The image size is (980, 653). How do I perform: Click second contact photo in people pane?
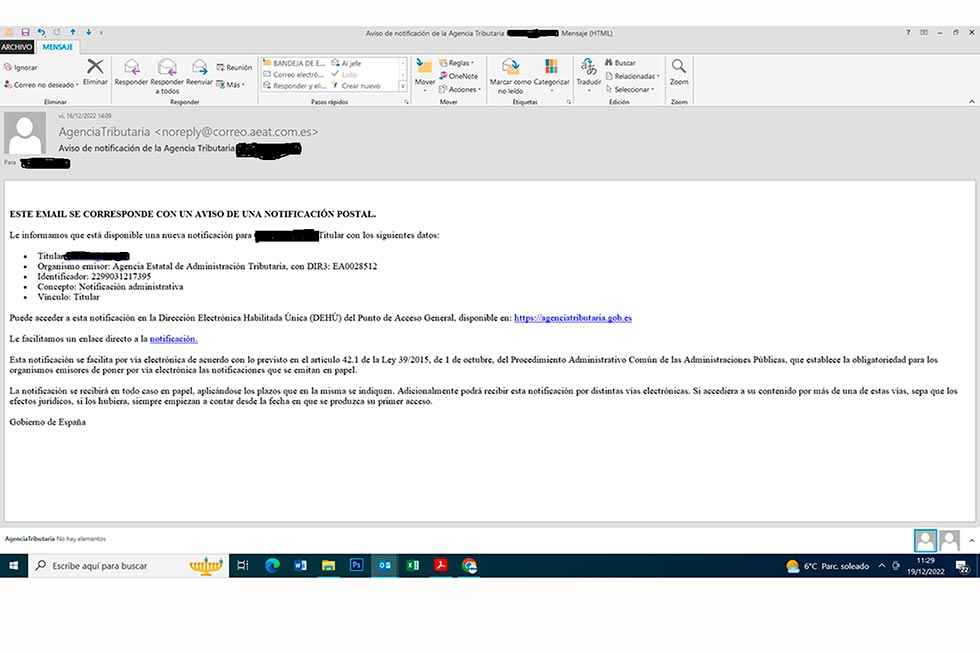click(949, 541)
